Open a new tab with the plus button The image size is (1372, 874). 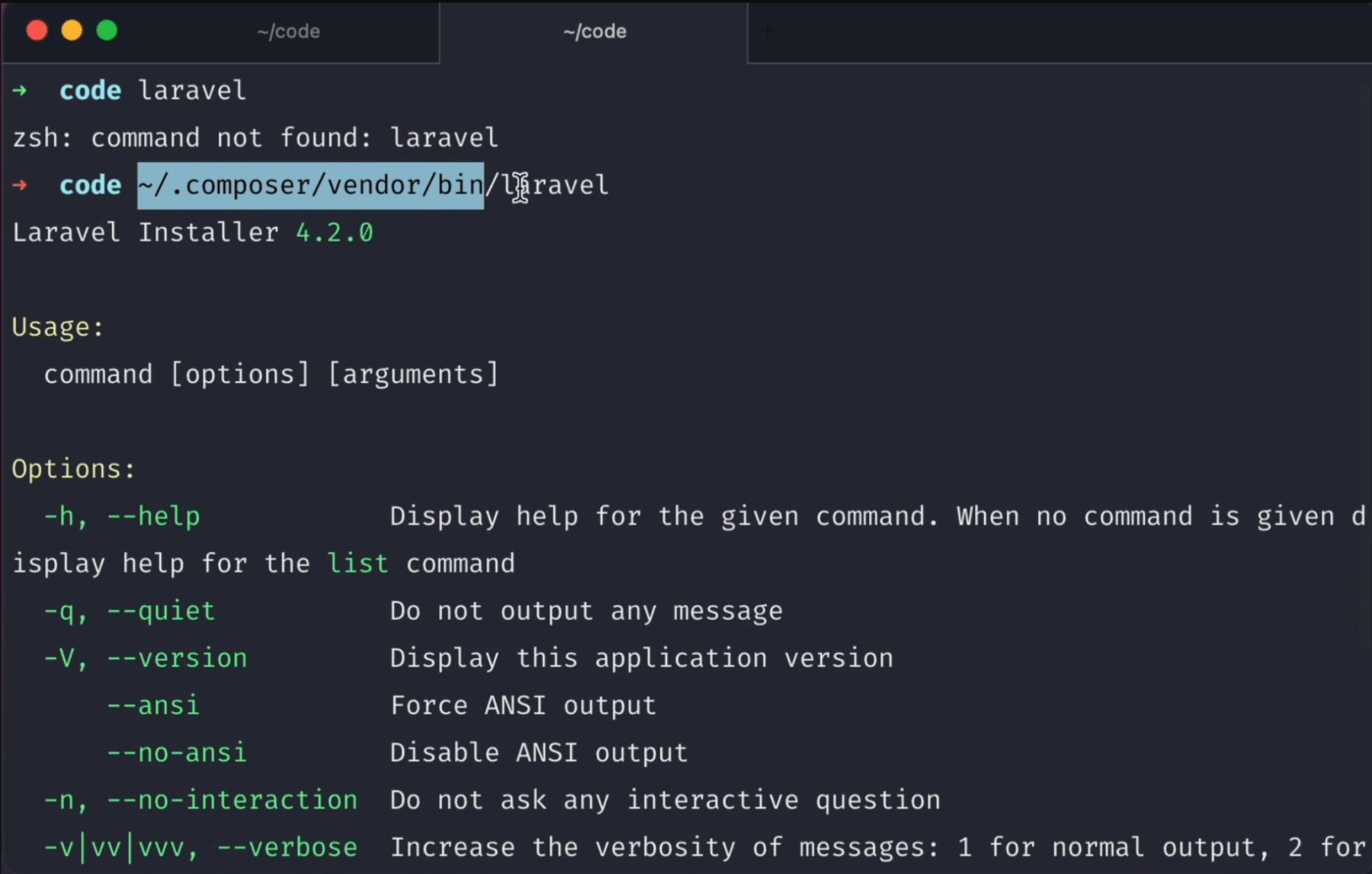pos(768,31)
